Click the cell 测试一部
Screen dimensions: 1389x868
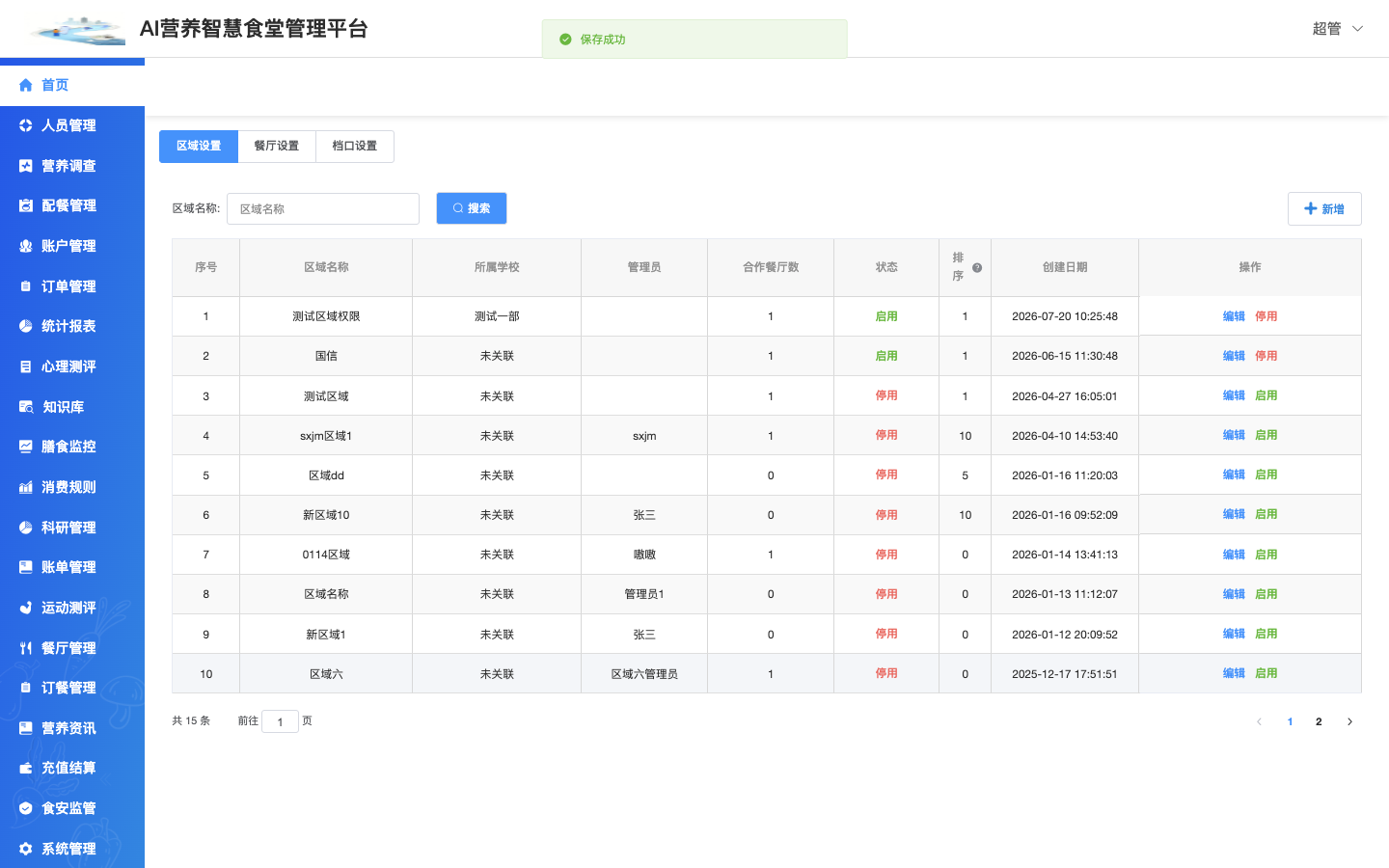(497, 316)
